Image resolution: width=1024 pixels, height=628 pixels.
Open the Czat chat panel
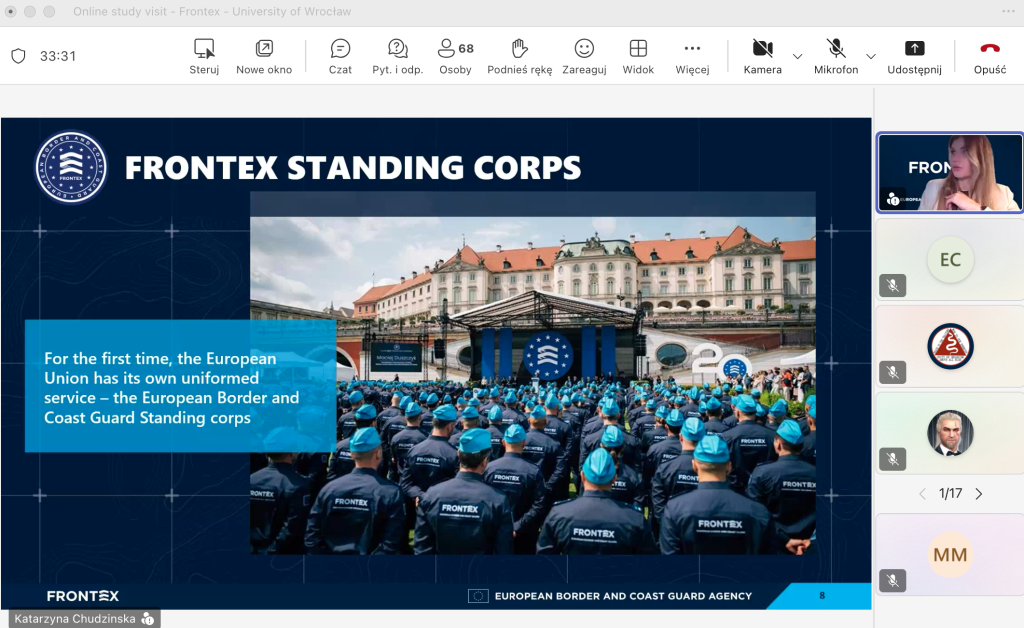coord(340,56)
